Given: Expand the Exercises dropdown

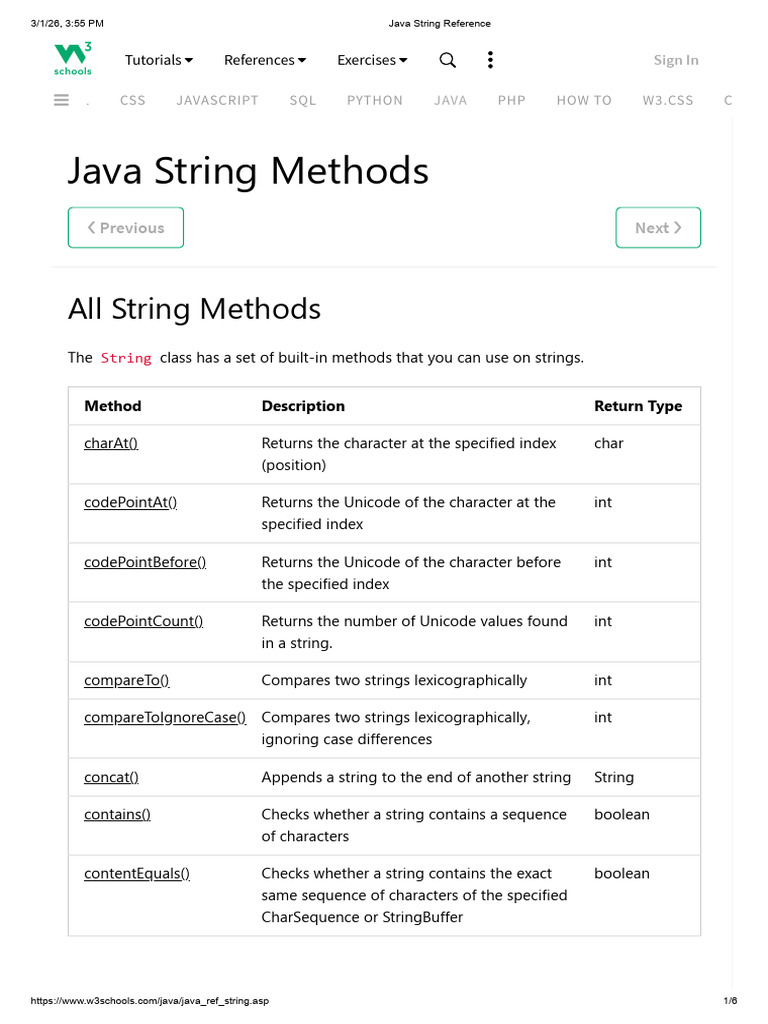Looking at the screenshot, I should coord(372,60).
